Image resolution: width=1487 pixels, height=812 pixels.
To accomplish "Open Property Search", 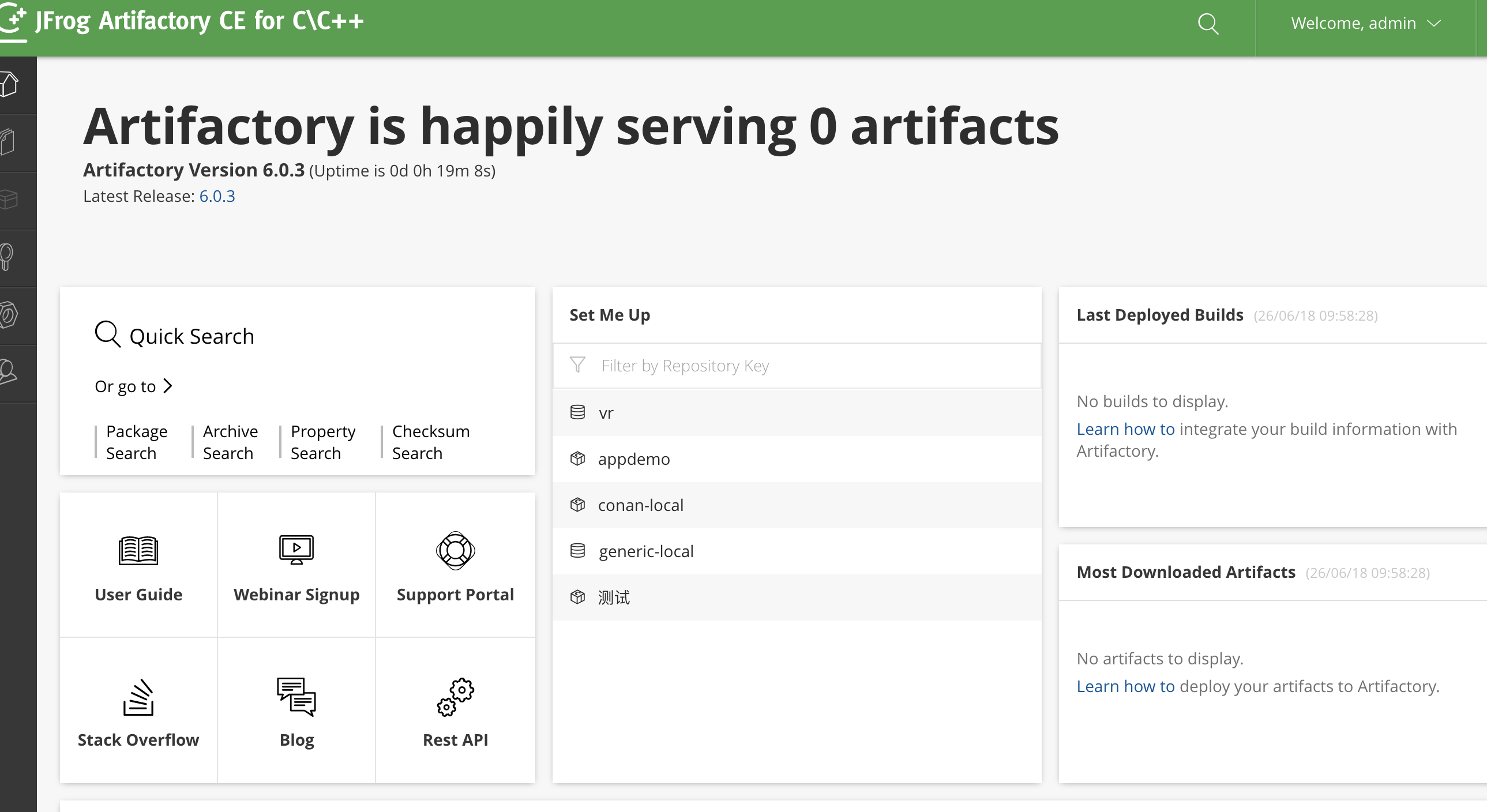I will tap(323, 442).
